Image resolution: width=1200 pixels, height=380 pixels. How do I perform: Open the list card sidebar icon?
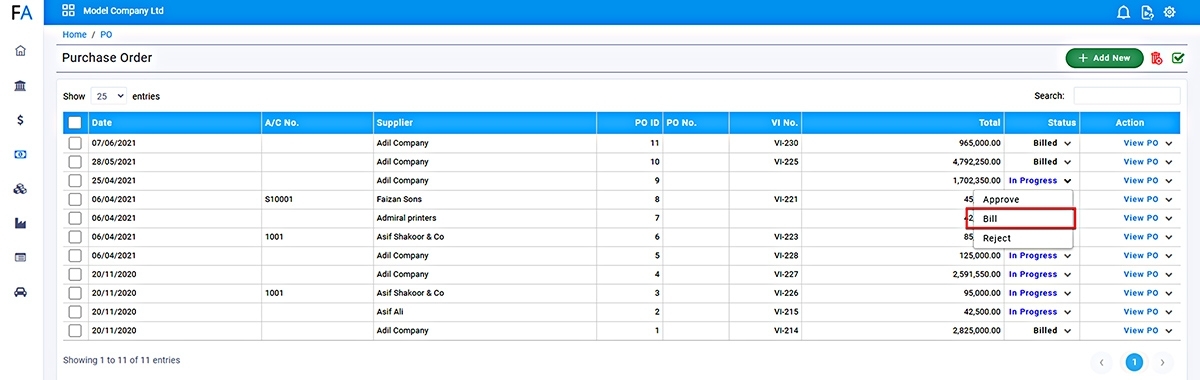(21, 257)
